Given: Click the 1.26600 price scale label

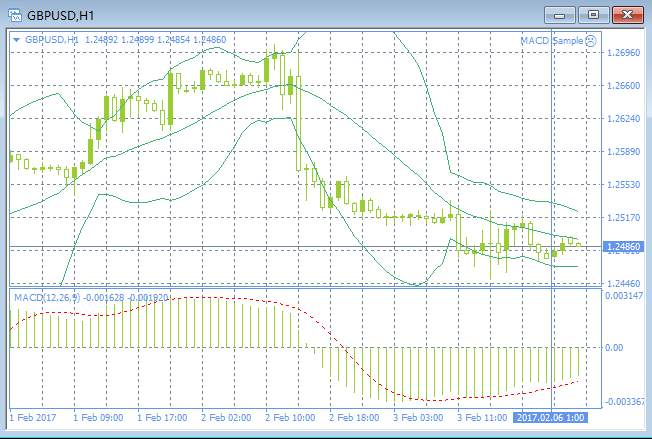Looking at the screenshot, I should [624, 86].
